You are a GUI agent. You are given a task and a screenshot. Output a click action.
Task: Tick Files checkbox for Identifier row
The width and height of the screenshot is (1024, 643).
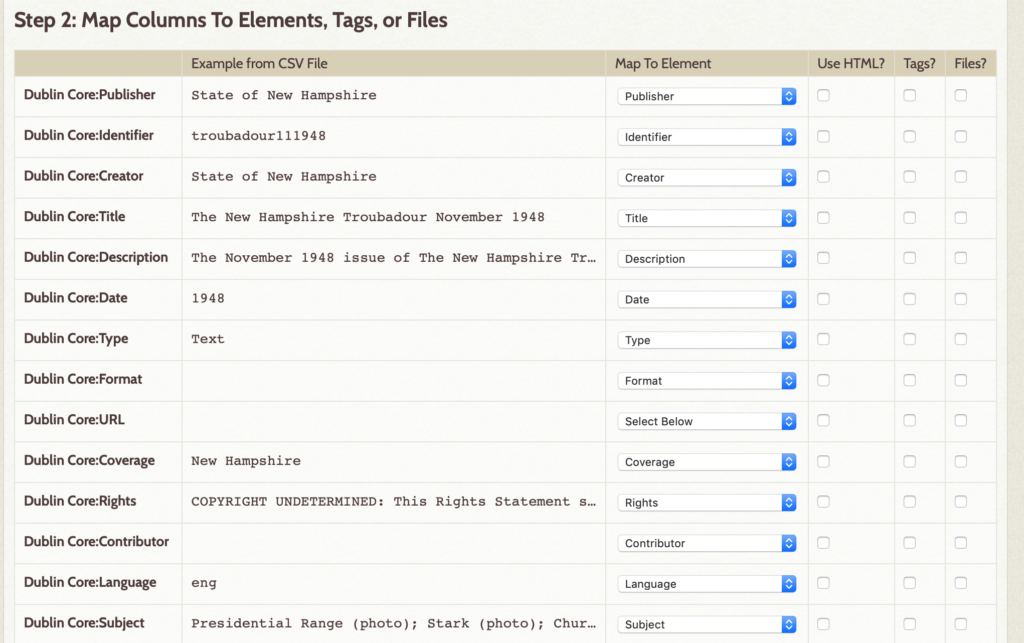(x=961, y=136)
